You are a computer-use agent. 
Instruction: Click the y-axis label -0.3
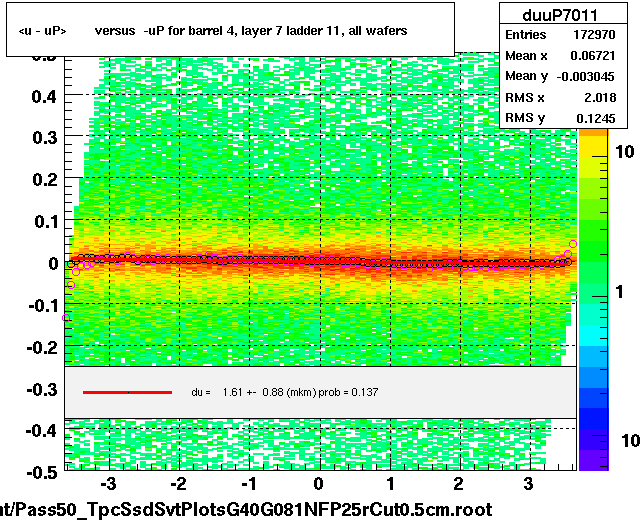42,390
